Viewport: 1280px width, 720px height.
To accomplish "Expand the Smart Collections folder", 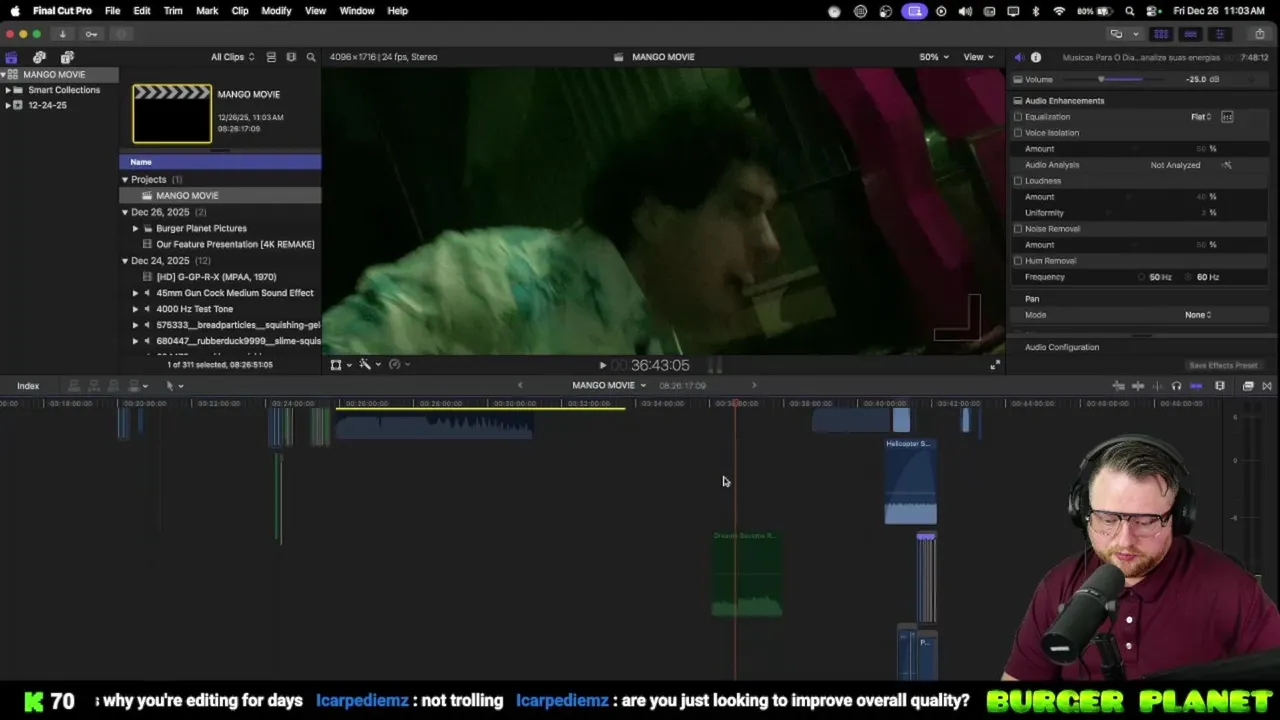I will click(x=8, y=90).
